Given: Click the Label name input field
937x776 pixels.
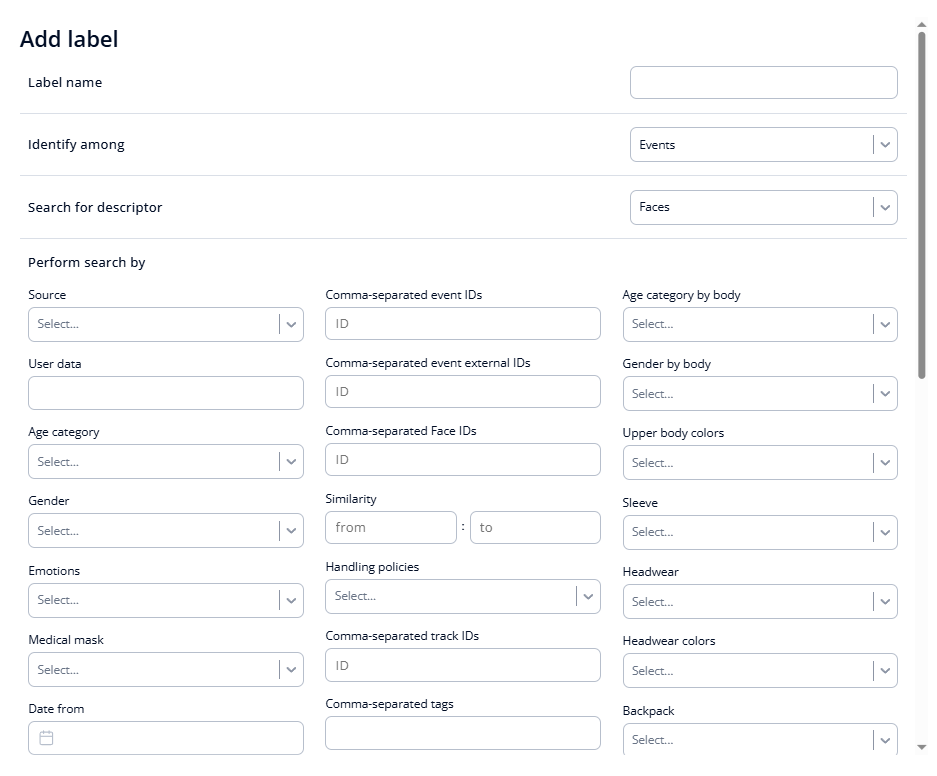Looking at the screenshot, I should coord(763,82).
